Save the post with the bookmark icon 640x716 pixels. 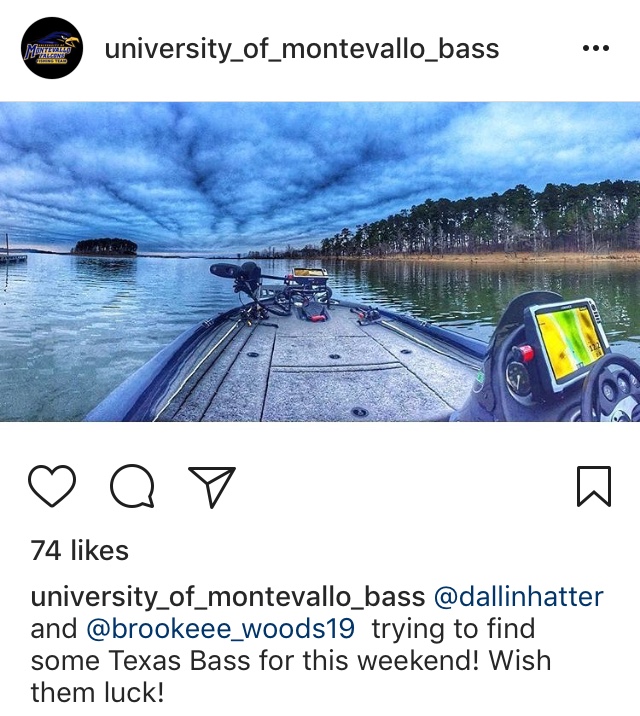(x=594, y=486)
